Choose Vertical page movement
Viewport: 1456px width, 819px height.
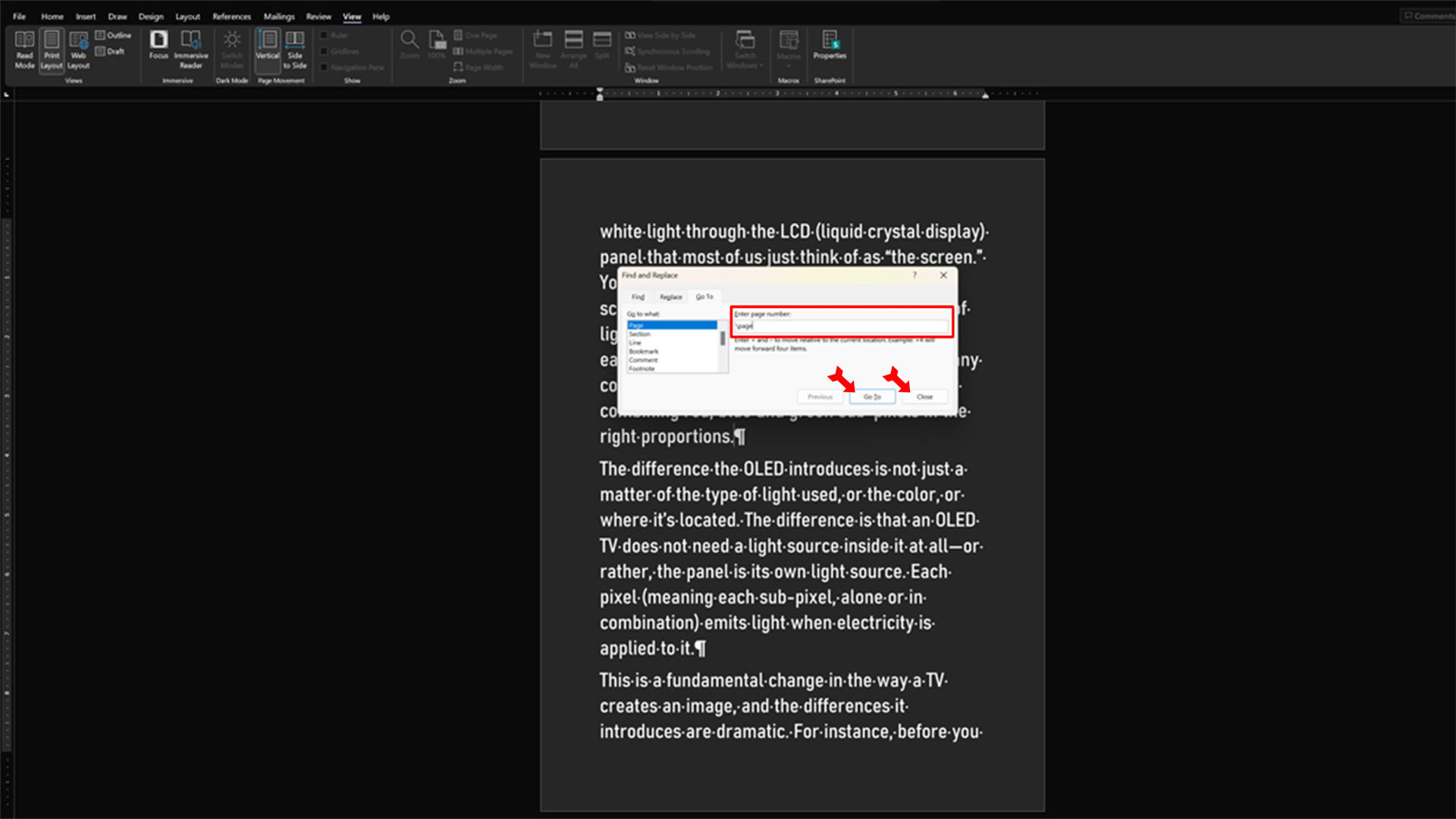click(268, 45)
